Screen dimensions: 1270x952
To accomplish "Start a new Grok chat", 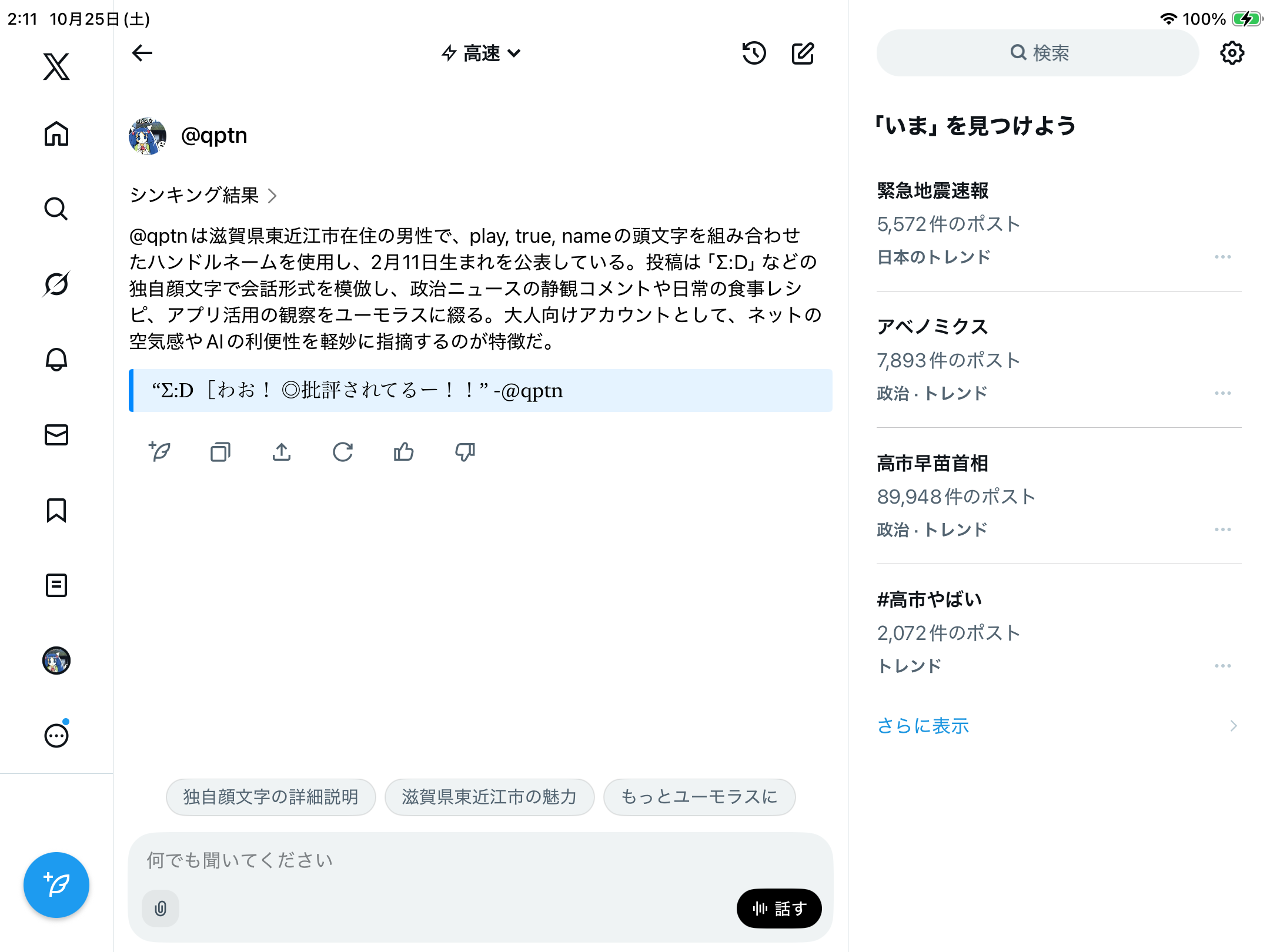I will point(803,53).
